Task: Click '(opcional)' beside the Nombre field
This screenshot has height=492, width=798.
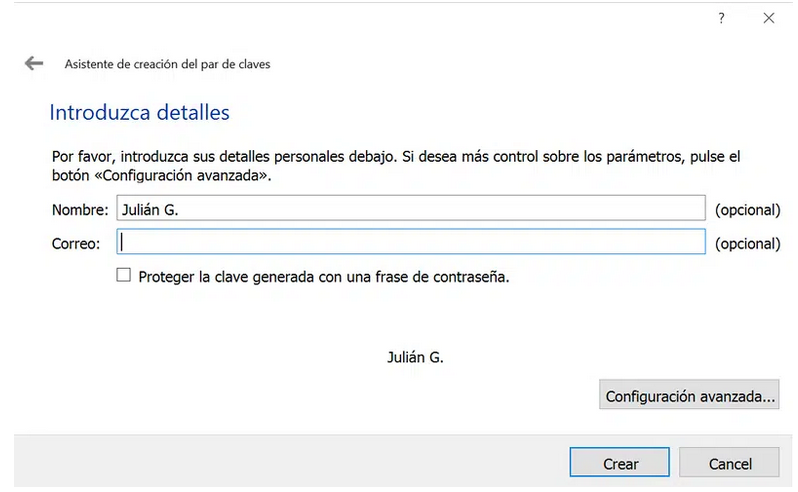Action: point(747,210)
